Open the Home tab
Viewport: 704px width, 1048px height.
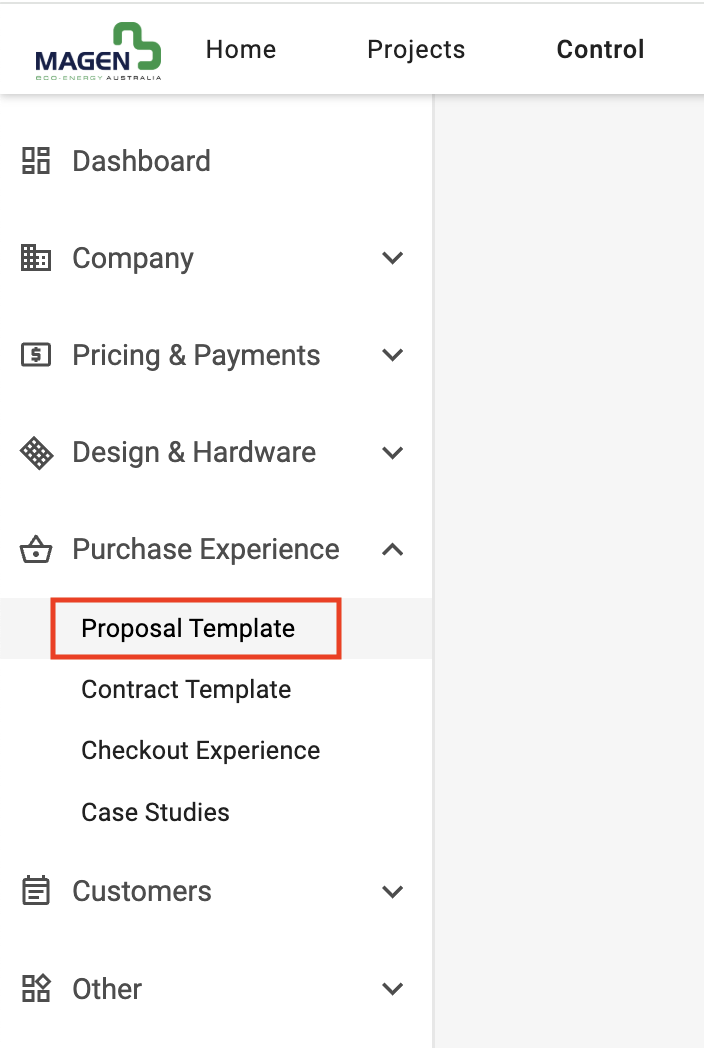coord(241,49)
